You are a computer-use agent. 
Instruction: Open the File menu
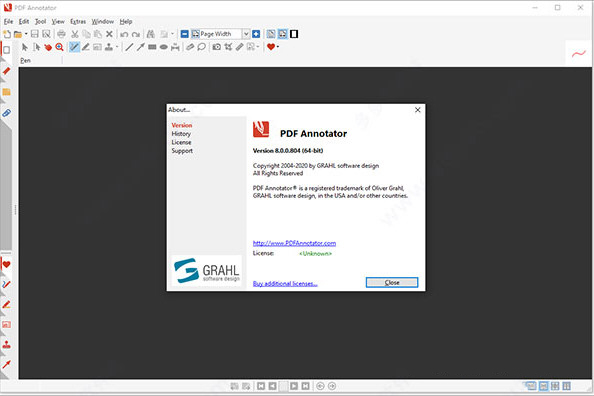8,22
